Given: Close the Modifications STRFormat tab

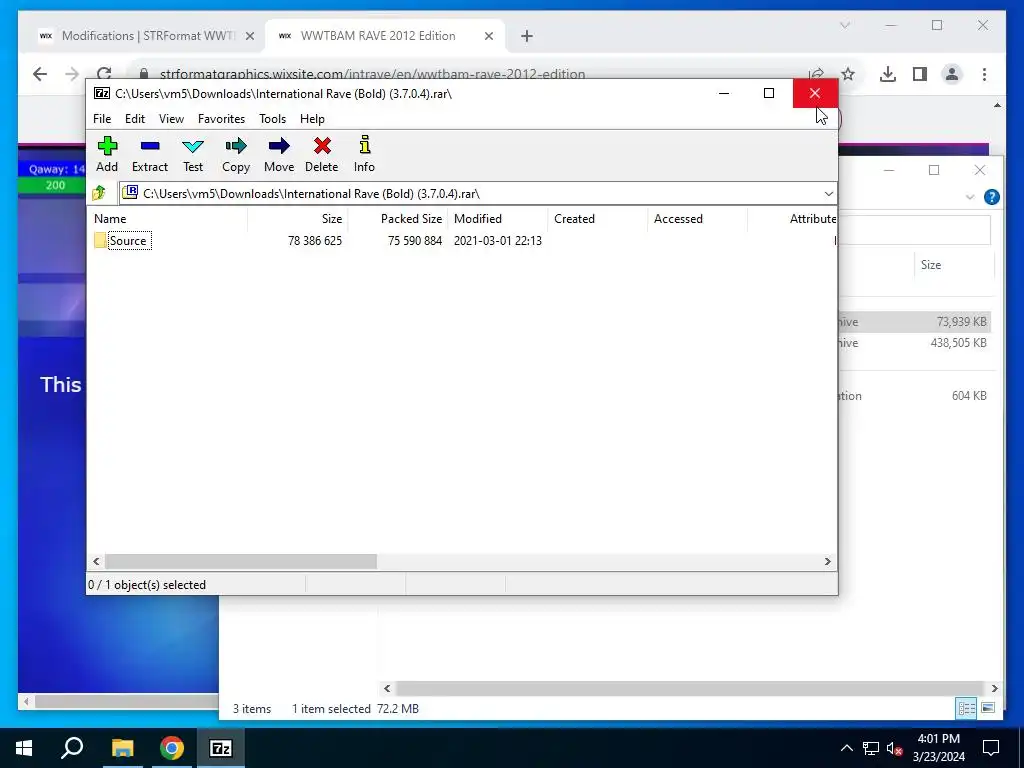Looking at the screenshot, I should pos(249,36).
